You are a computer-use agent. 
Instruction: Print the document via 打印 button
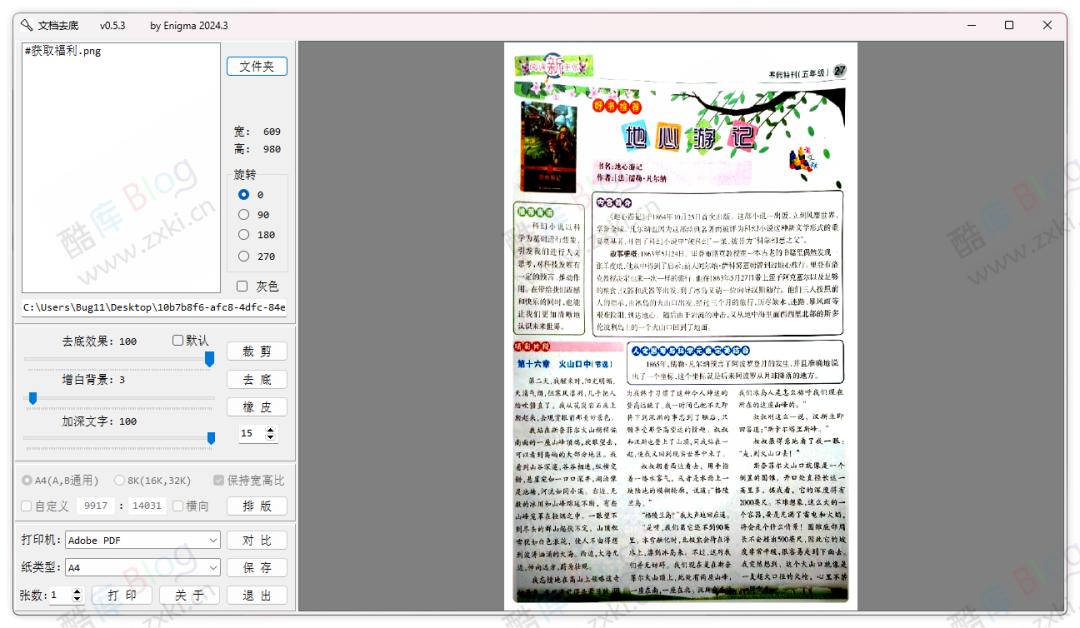point(122,594)
